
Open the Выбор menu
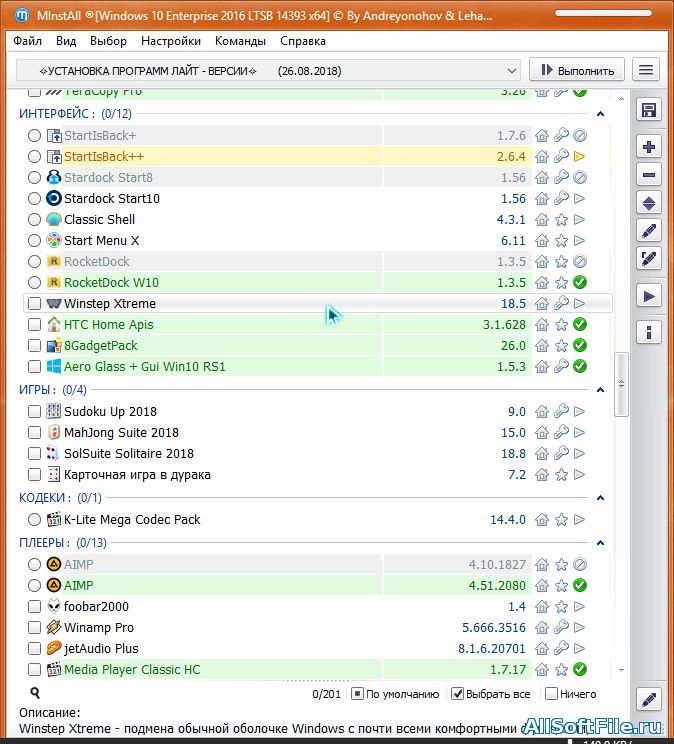[108, 41]
